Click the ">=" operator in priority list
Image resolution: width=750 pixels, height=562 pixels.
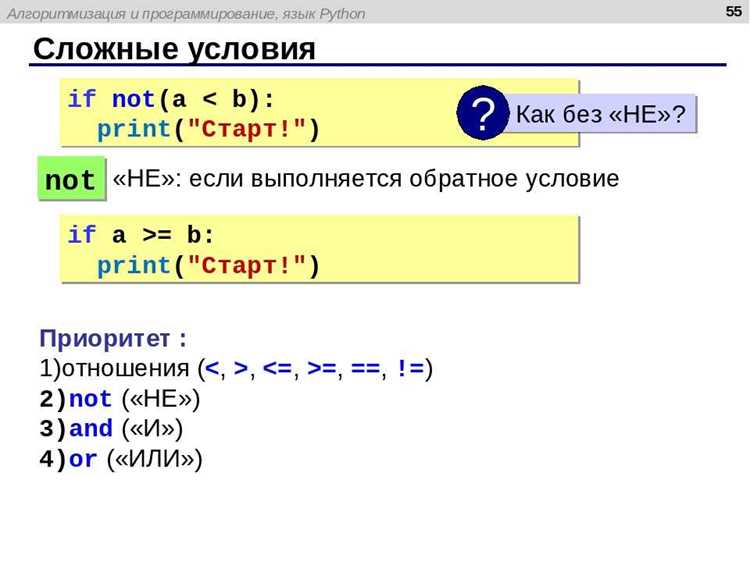[321, 368]
